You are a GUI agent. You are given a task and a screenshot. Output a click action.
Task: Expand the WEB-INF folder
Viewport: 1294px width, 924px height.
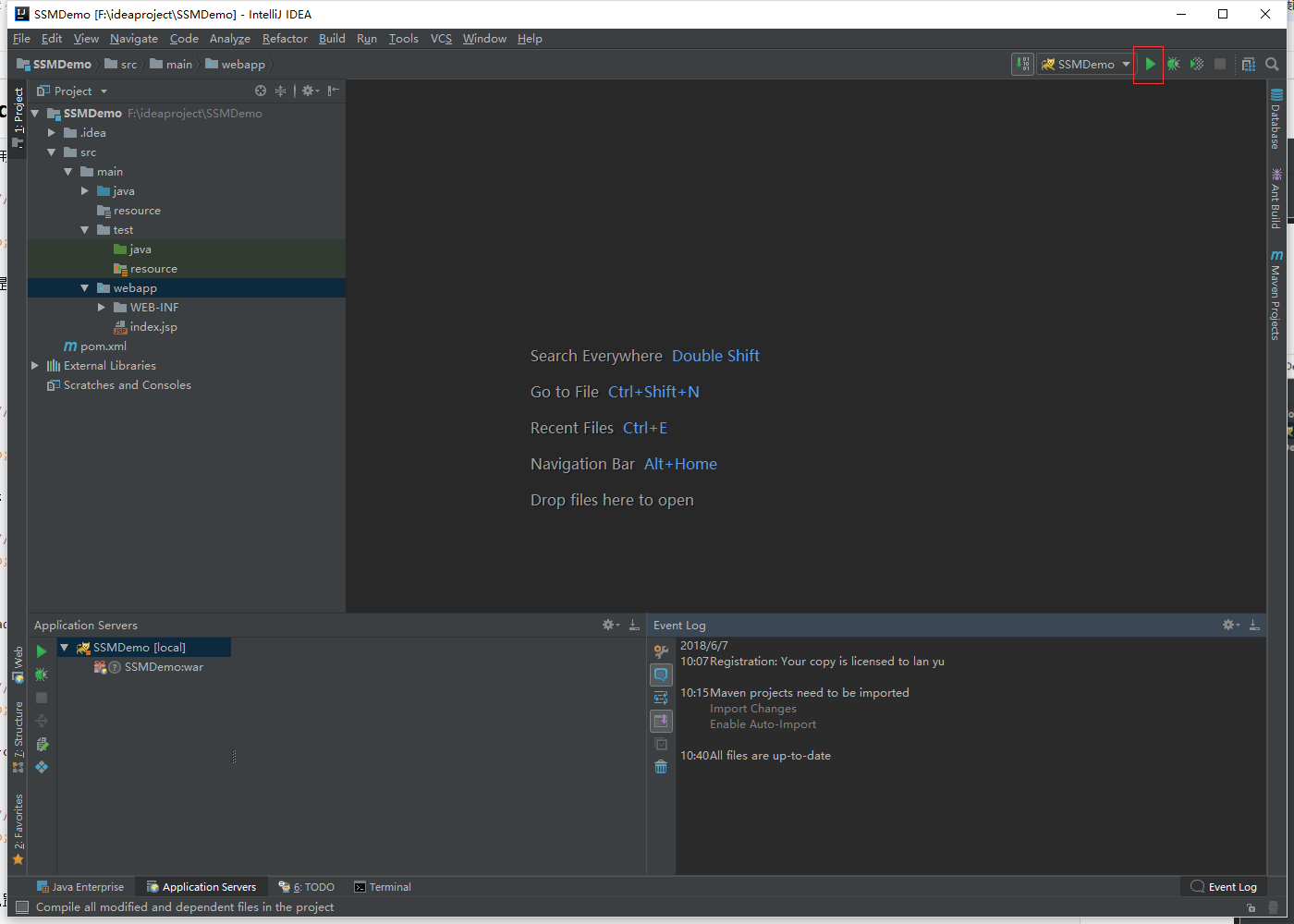click(102, 307)
